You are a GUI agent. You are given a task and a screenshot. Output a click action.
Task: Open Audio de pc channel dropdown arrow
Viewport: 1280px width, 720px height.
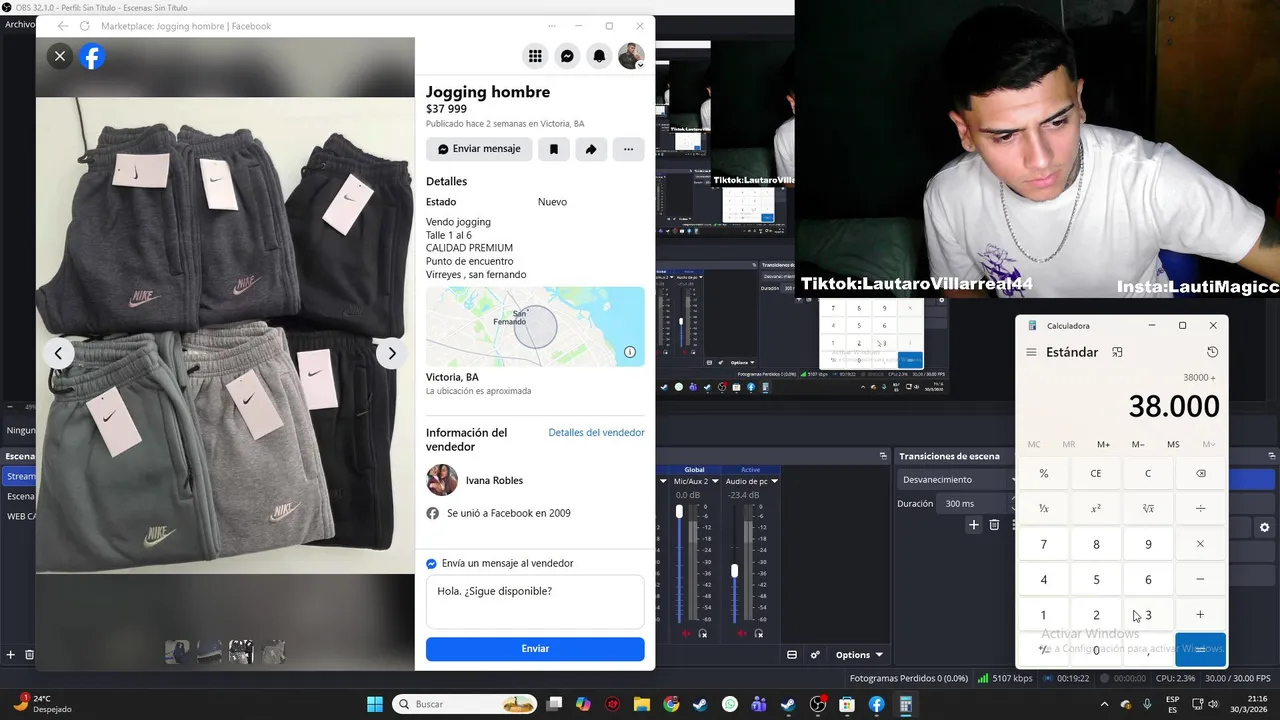tap(774, 481)
